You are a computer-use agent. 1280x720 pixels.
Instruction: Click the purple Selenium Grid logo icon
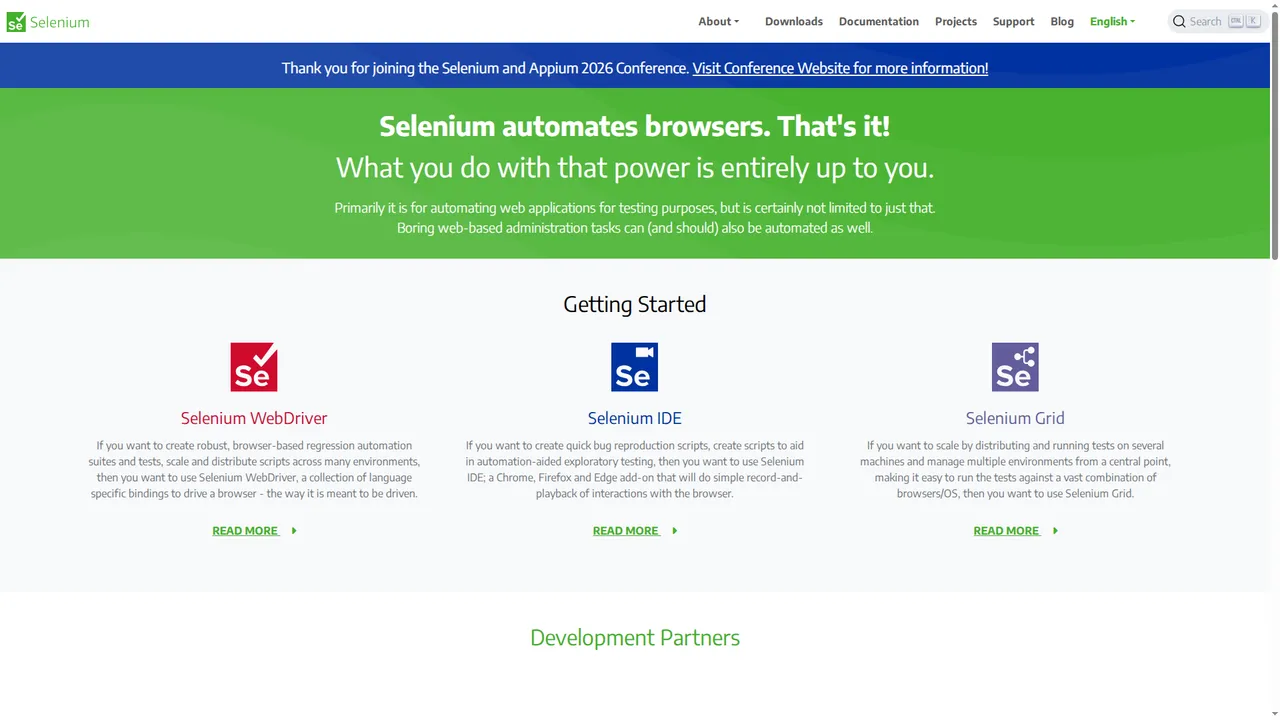1015,367
